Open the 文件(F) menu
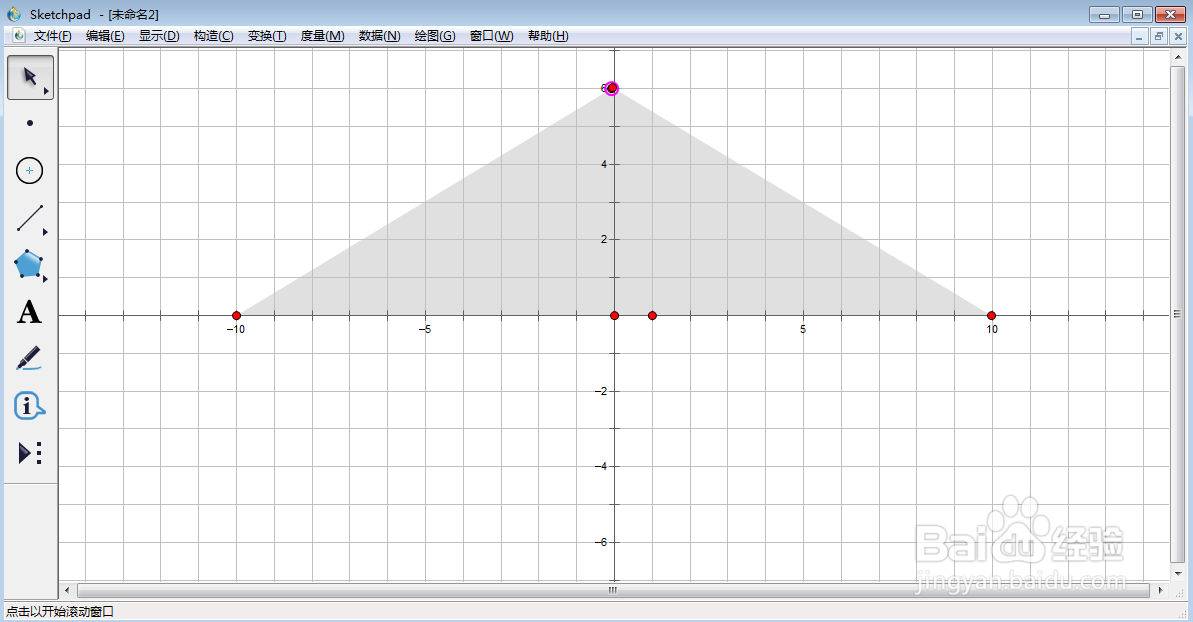 [x=52, y=36]
